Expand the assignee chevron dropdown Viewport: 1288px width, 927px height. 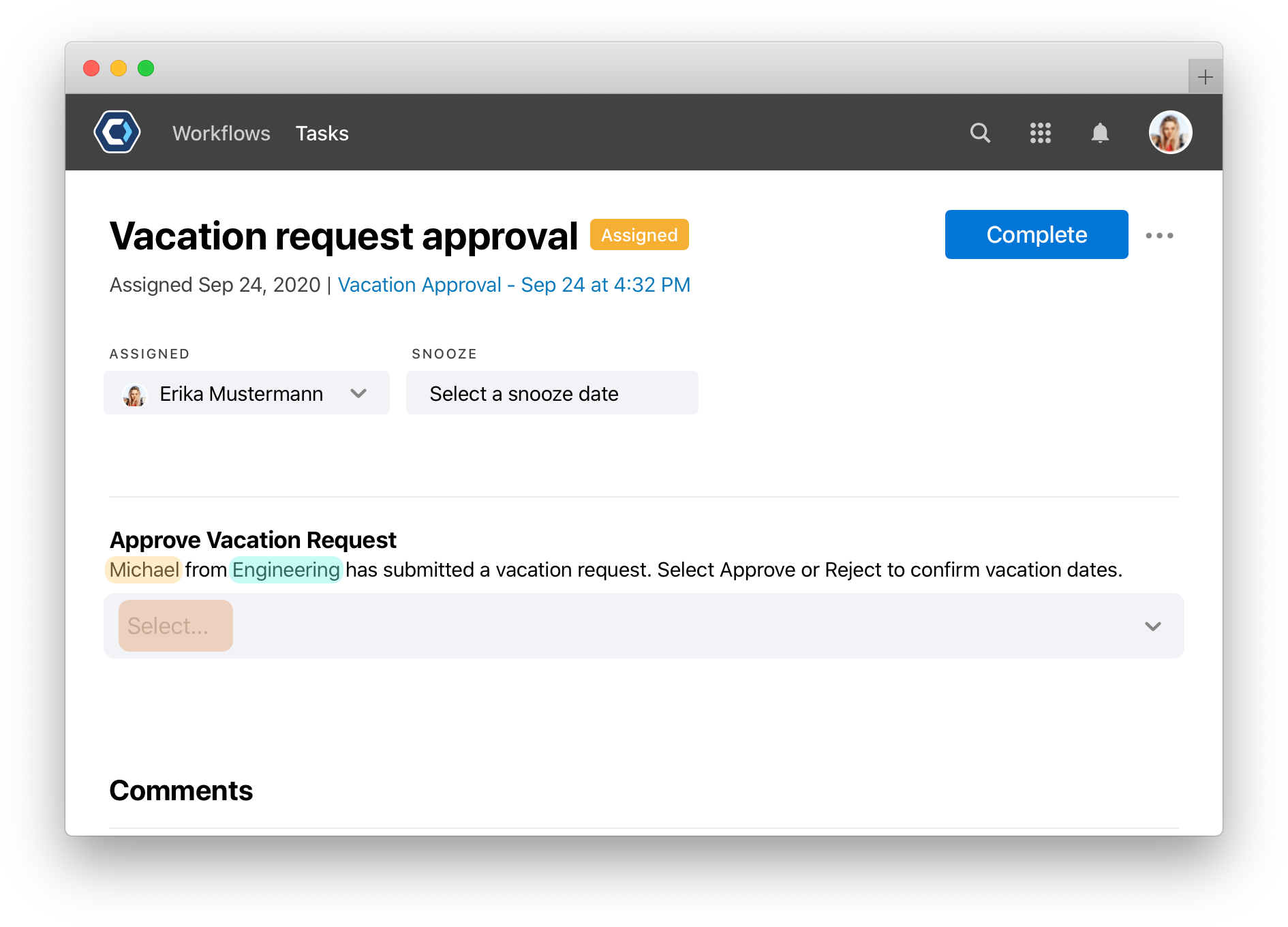click(x=358, y=393)
